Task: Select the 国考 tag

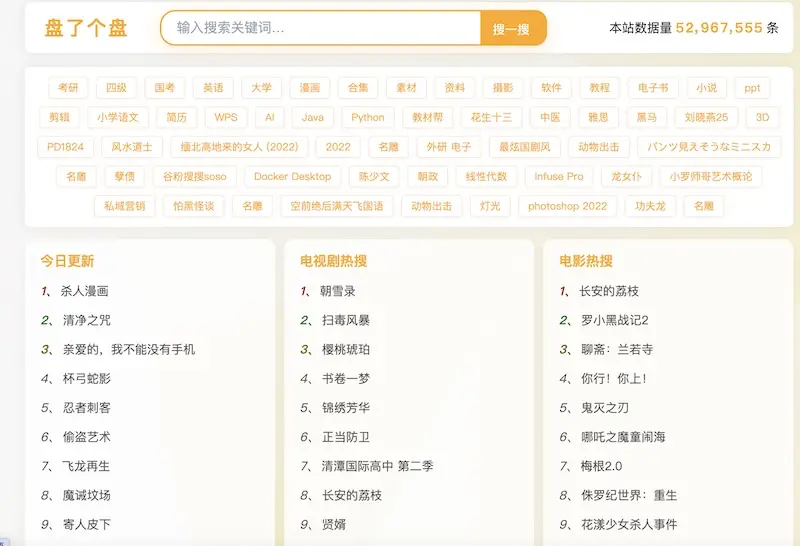Action: coord(165,88)
